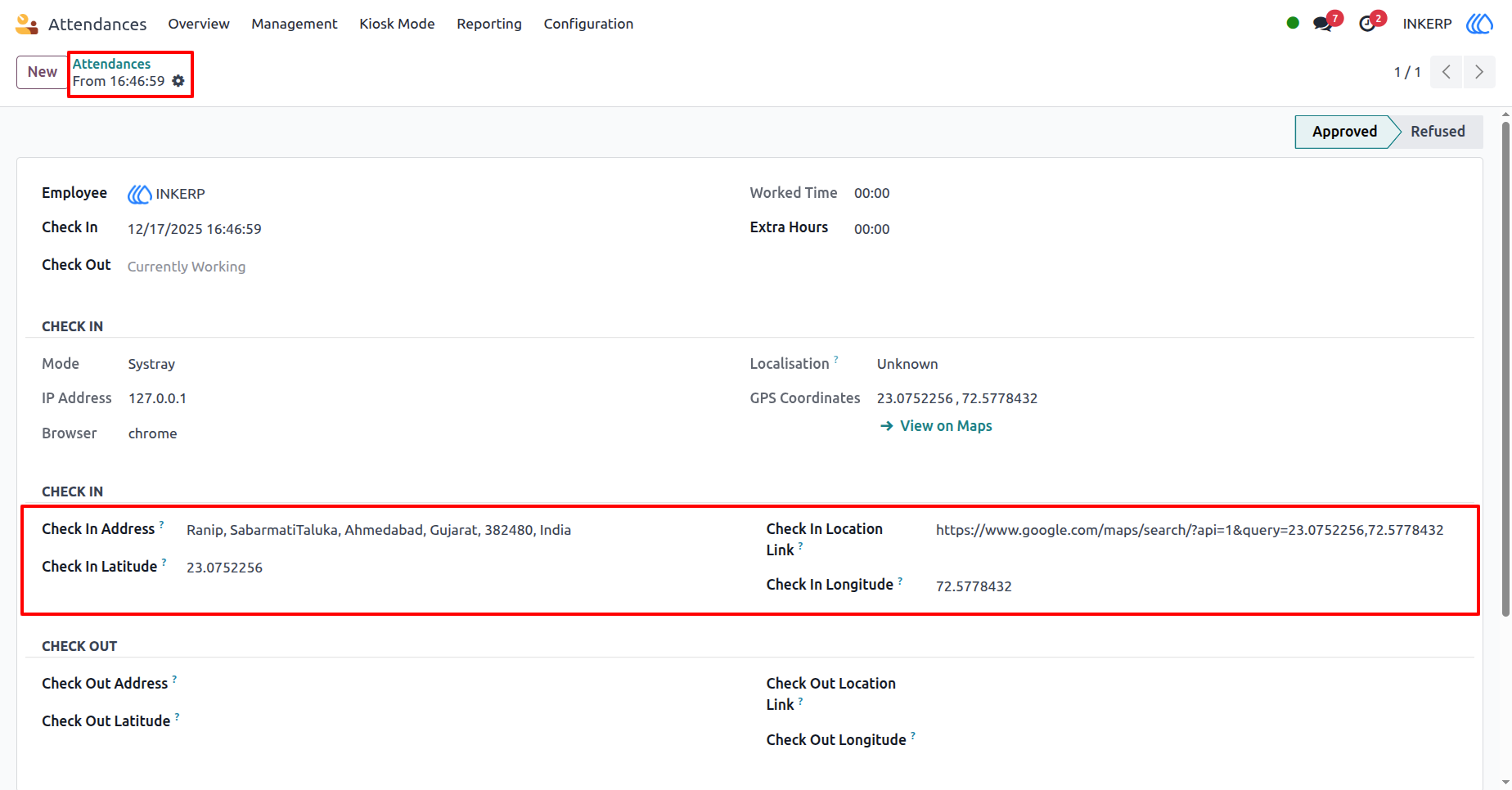Click the record pager 1 / 1
This screenshot has height=790, width=1512.
pyautogui.click(x=1407, y=72)
